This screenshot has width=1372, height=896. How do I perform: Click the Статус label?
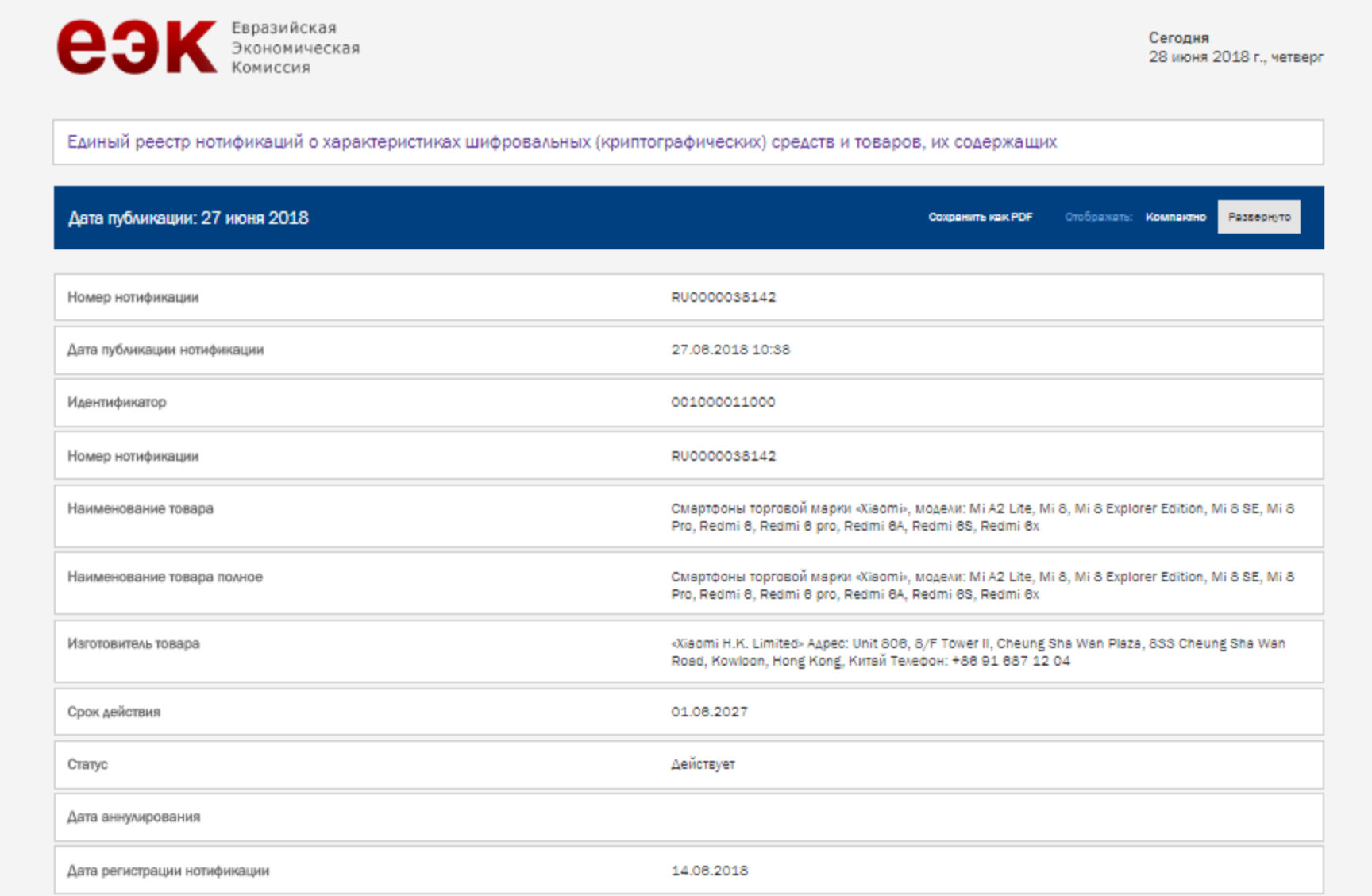87,764
